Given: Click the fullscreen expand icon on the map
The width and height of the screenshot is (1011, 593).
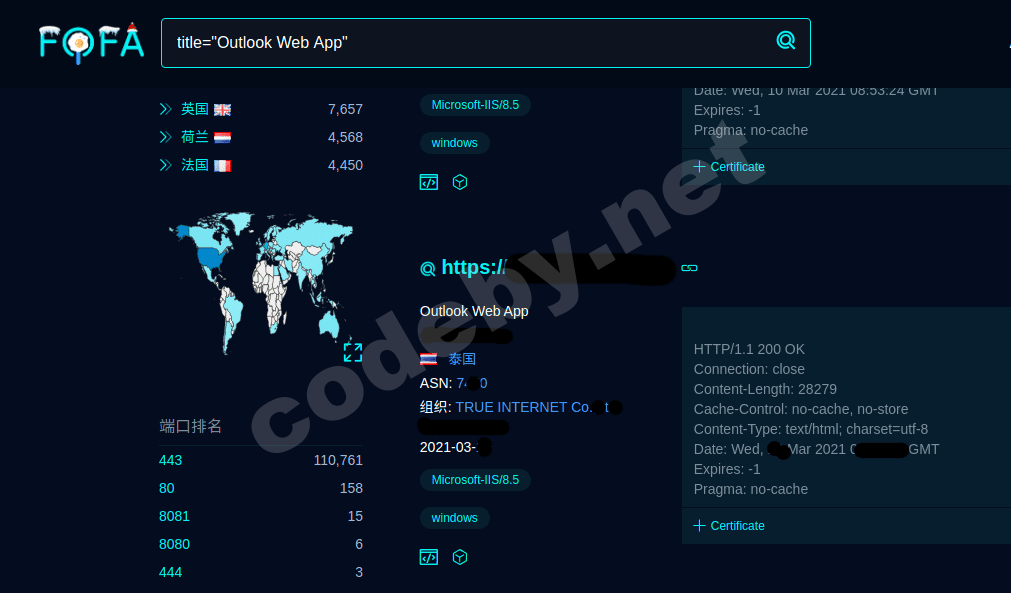Looking at the screenshot, I should coord(352,352).
